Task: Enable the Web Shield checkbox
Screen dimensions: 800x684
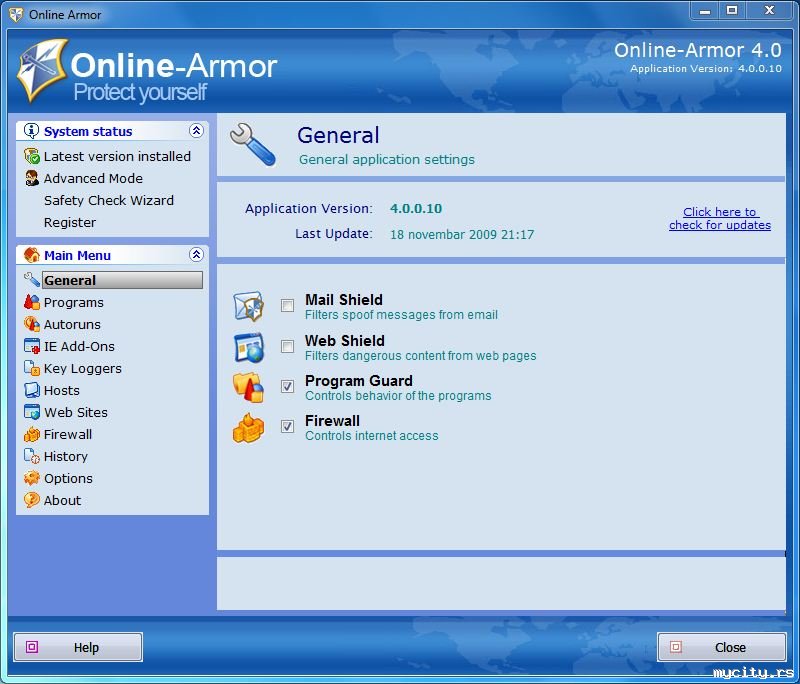Action: pos(287,347)
